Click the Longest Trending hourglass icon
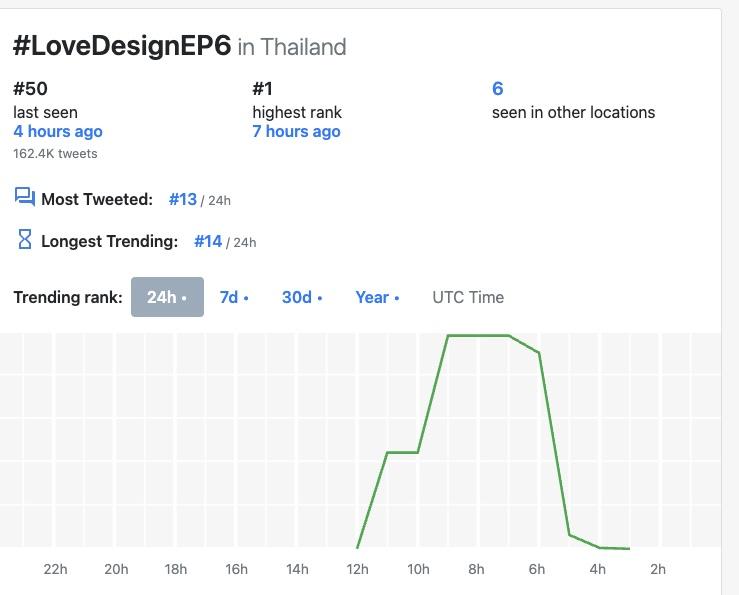 [25, 240]
